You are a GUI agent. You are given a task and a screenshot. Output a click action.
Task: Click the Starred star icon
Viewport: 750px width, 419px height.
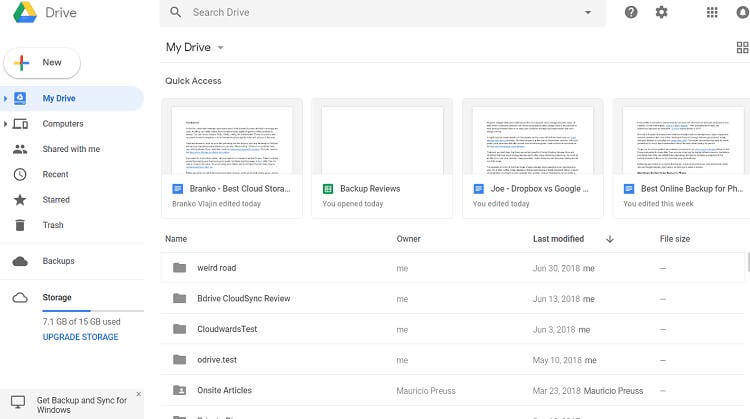pyautogui.click(x=20, y=199)
